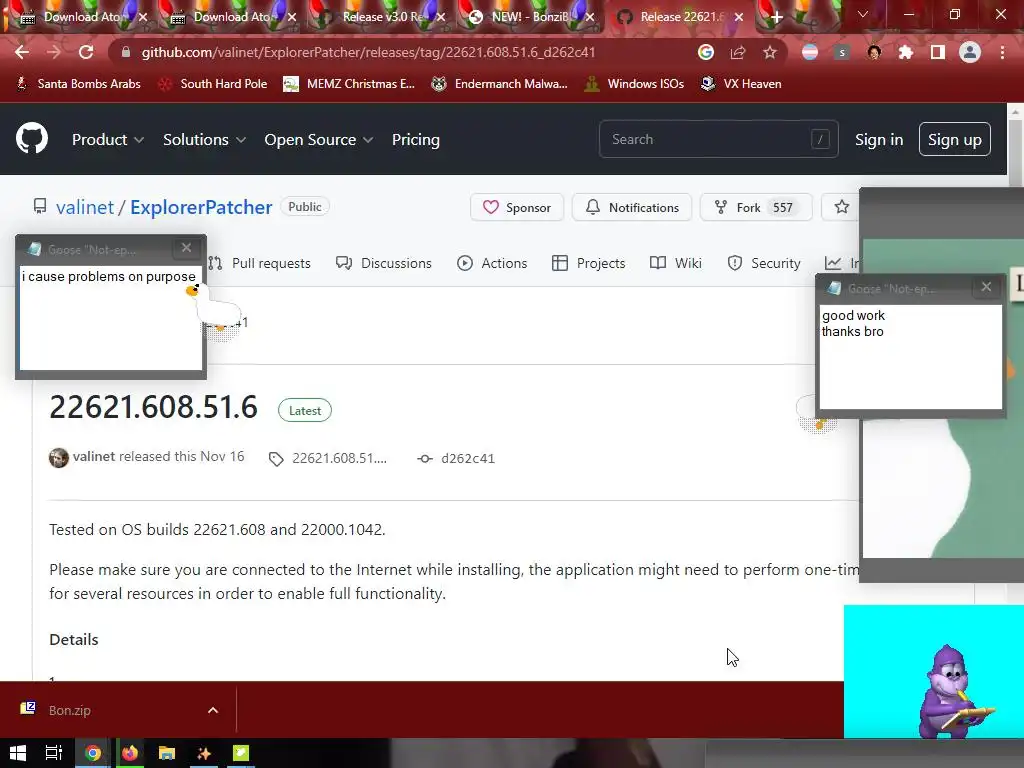The image size is (1024, 768).
Task: Fork the ExplorerPatcher repository
Action: pyautogui.click(x=756, y=208)
